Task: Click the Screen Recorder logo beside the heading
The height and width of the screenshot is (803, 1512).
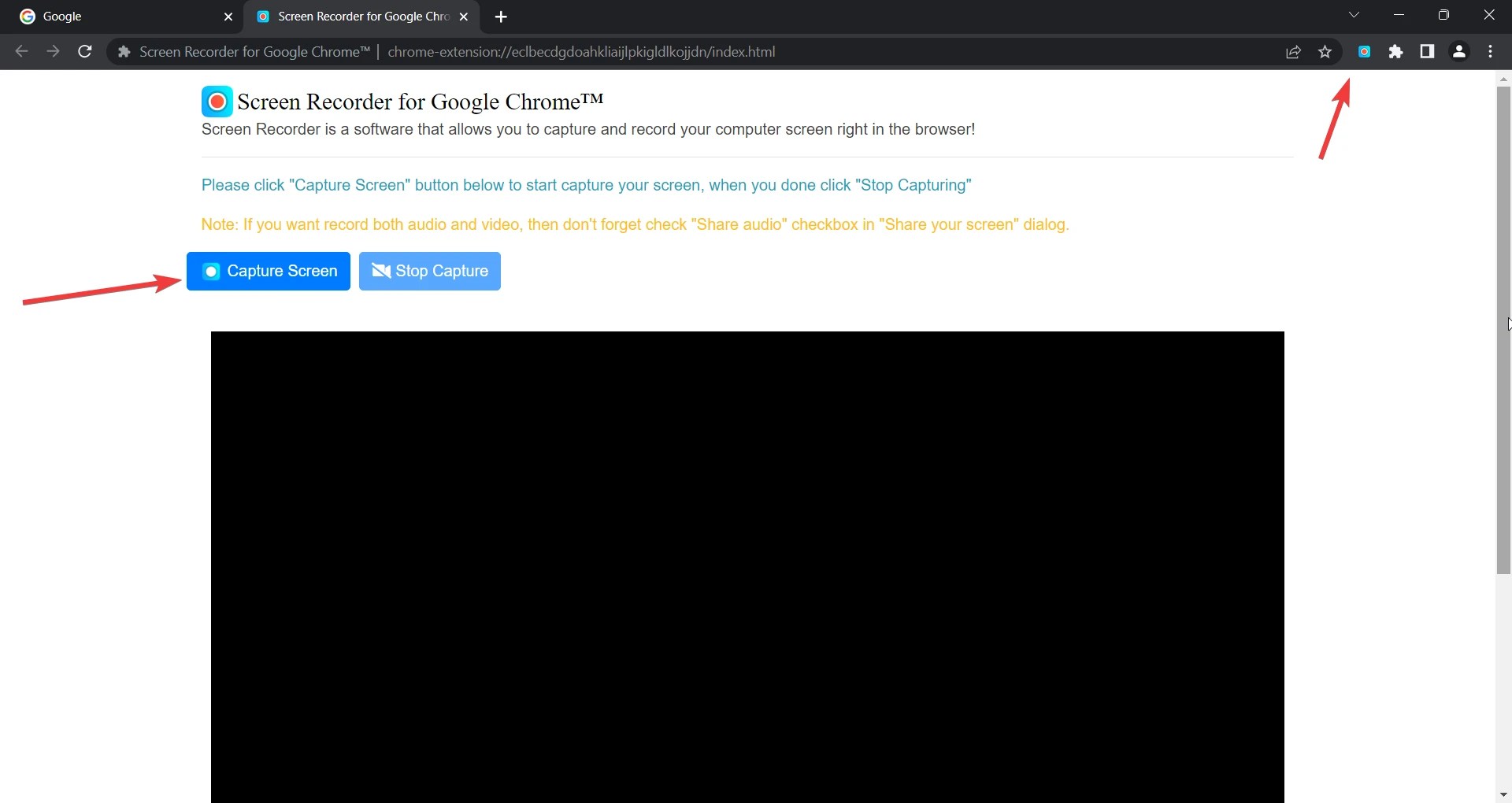Action: 216,101
